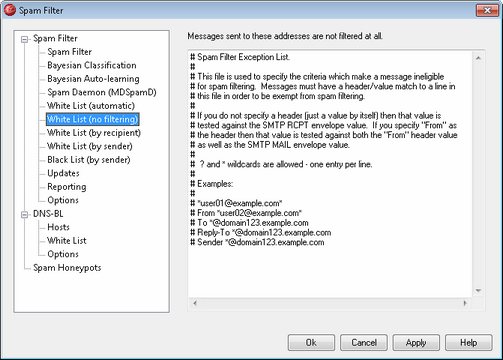The height and width of the screenshot is (360, 503).
Task: Click the '# Reply-To *@domain123.example.com' line
Action: pos(260,232)
